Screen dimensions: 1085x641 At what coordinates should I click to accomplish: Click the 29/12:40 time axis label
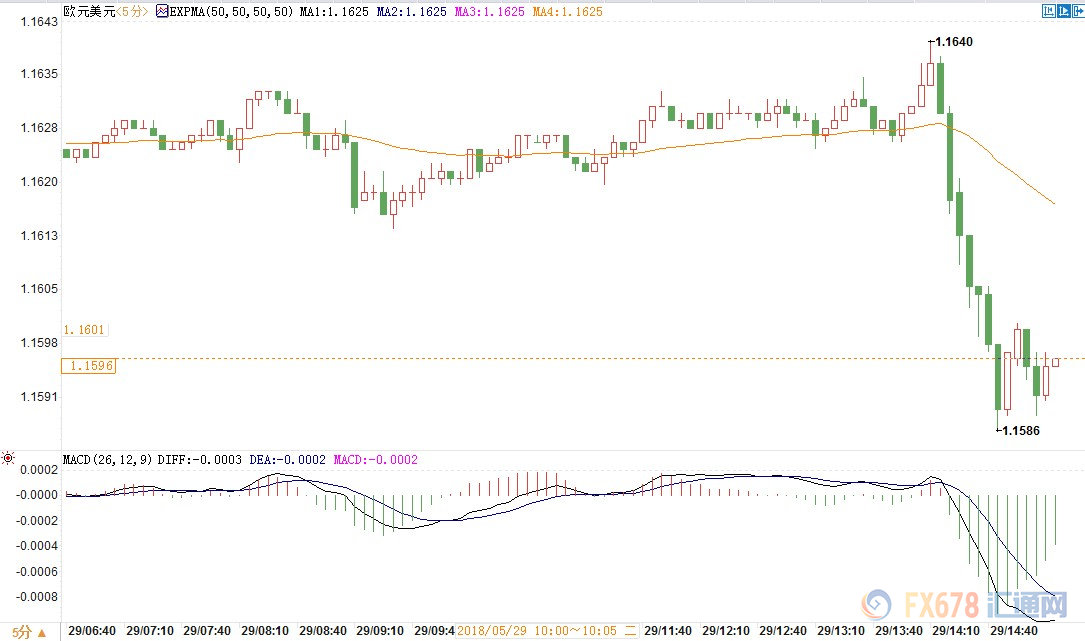[783, 631]
